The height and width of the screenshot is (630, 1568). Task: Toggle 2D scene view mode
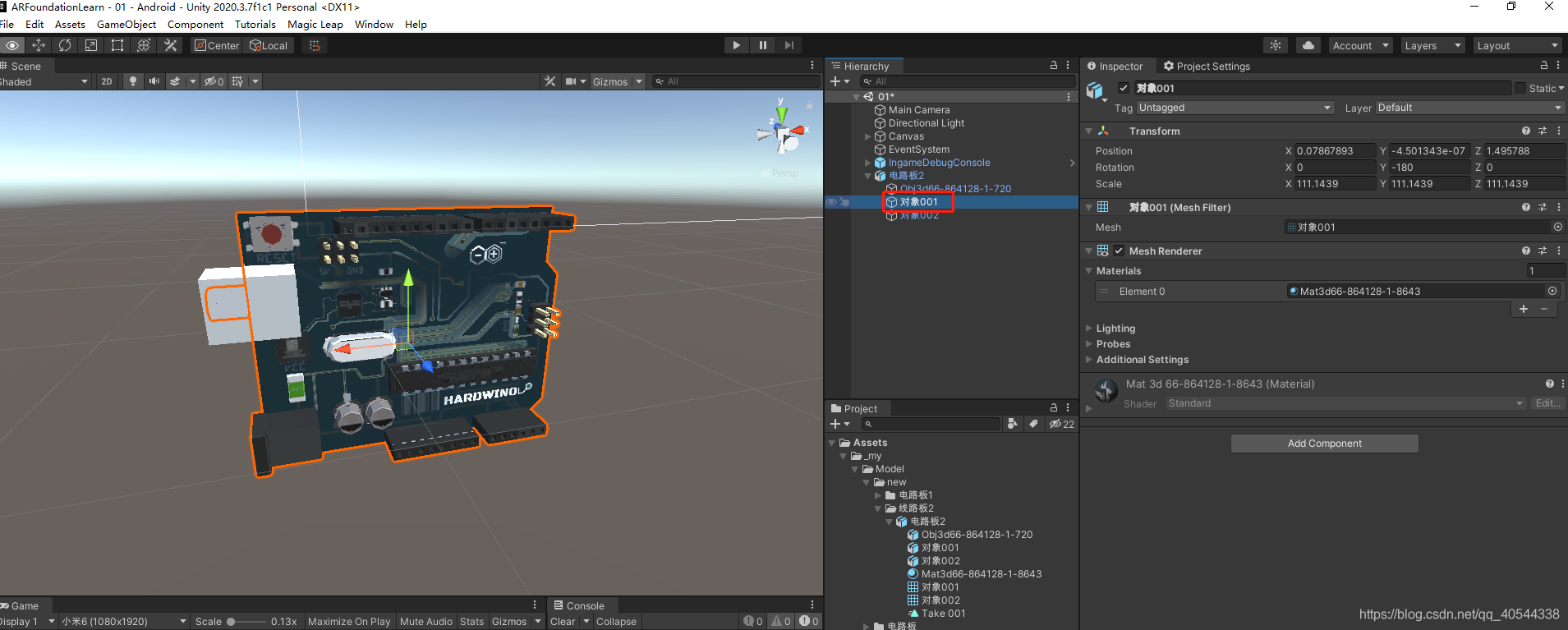(107, 81)
